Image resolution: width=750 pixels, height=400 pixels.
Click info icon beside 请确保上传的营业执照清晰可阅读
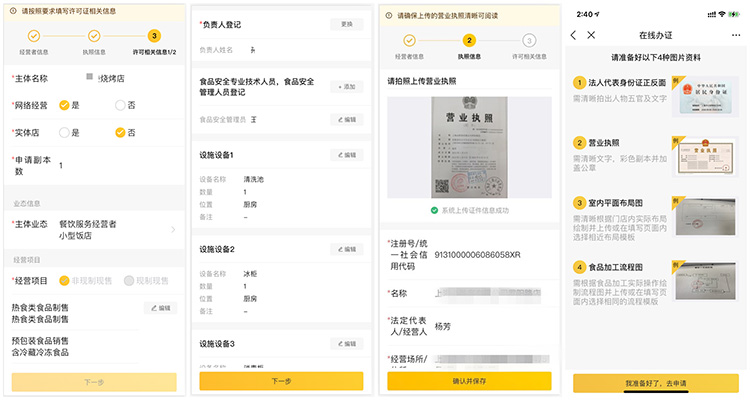pos(389,16)
